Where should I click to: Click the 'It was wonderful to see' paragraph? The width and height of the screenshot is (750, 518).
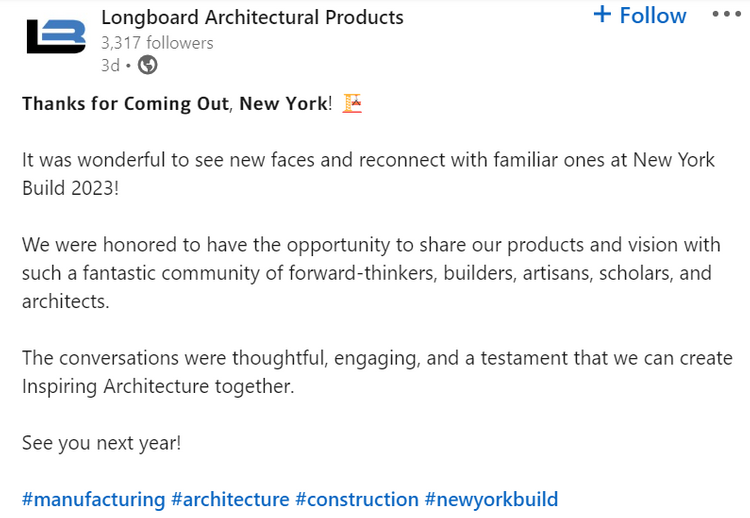coord(368,174)
